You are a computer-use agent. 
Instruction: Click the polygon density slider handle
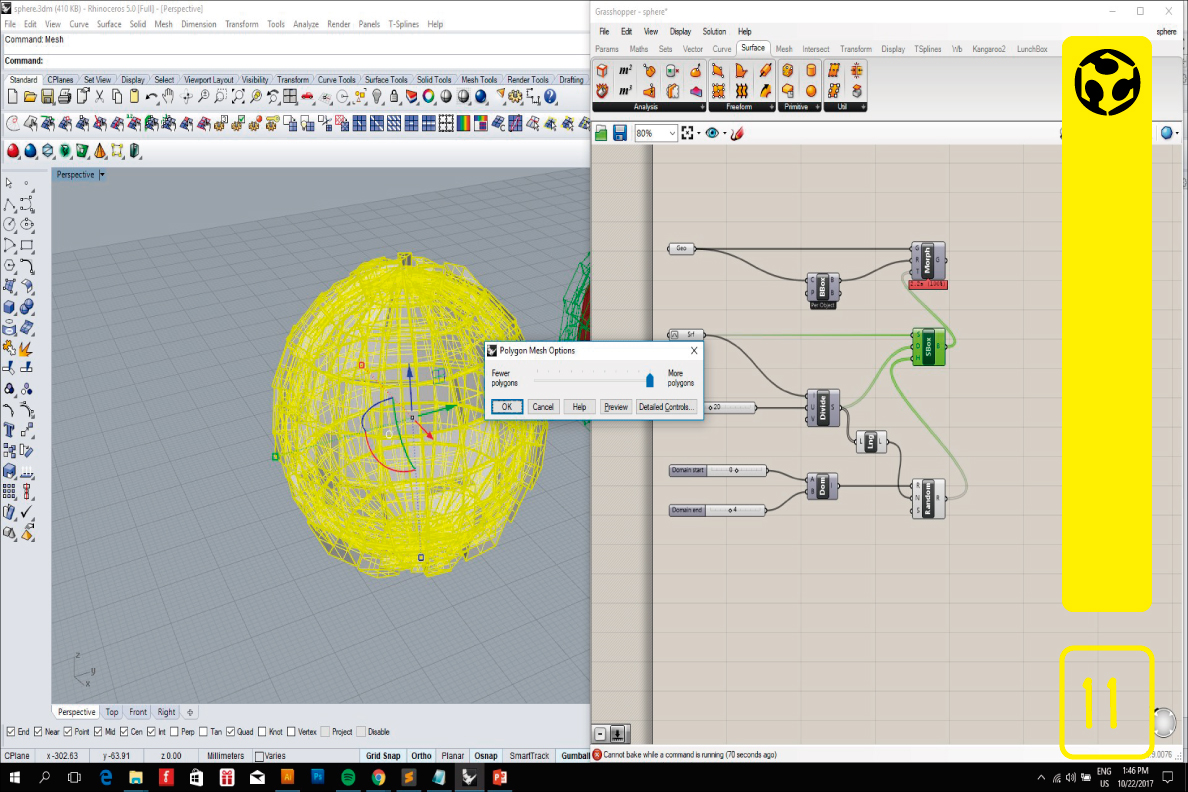click(649, 379)
